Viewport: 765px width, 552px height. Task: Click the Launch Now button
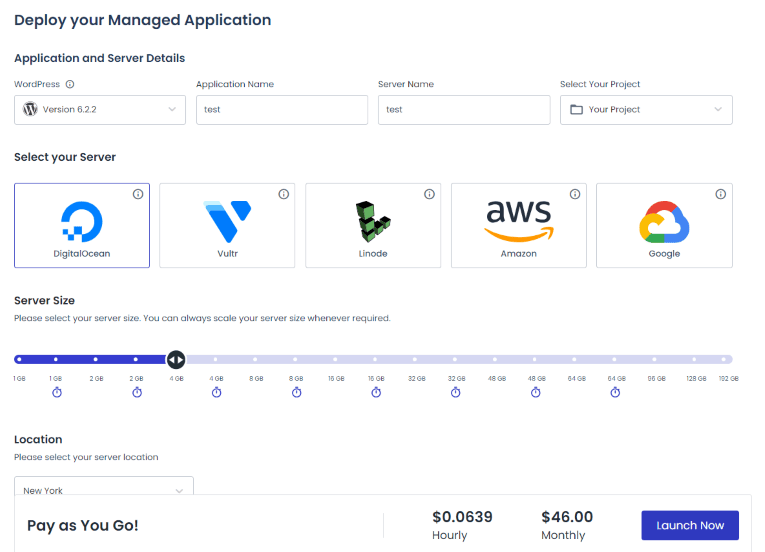pos(690,525)
